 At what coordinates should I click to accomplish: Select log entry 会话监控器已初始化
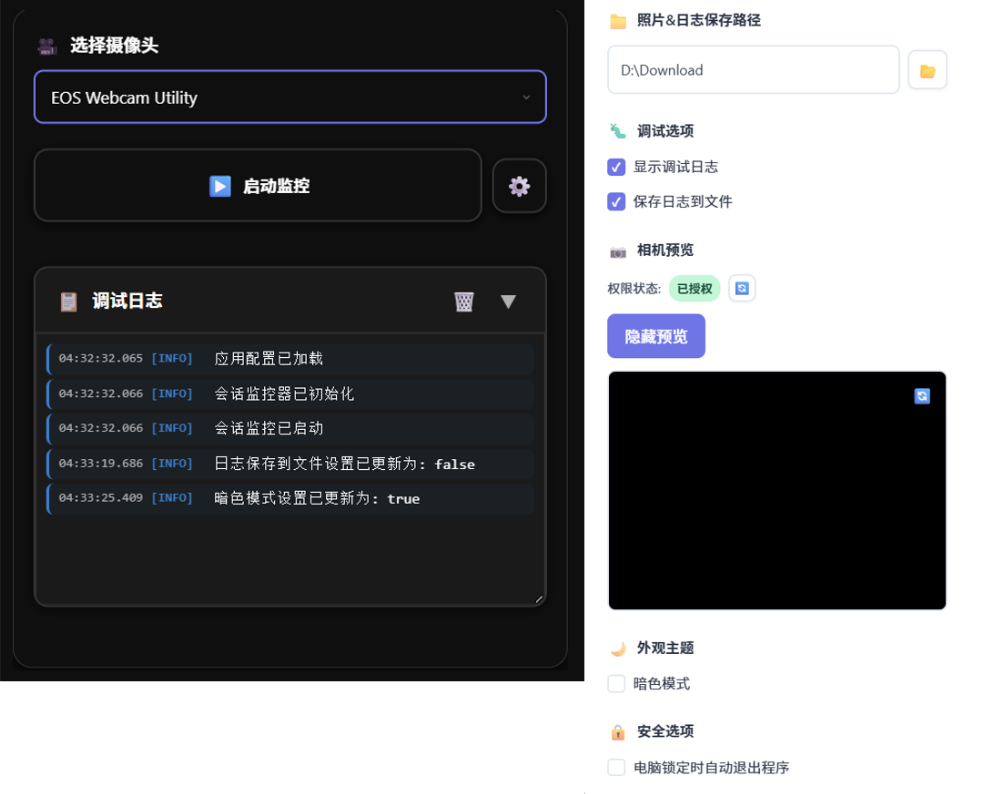click(291, 394)
